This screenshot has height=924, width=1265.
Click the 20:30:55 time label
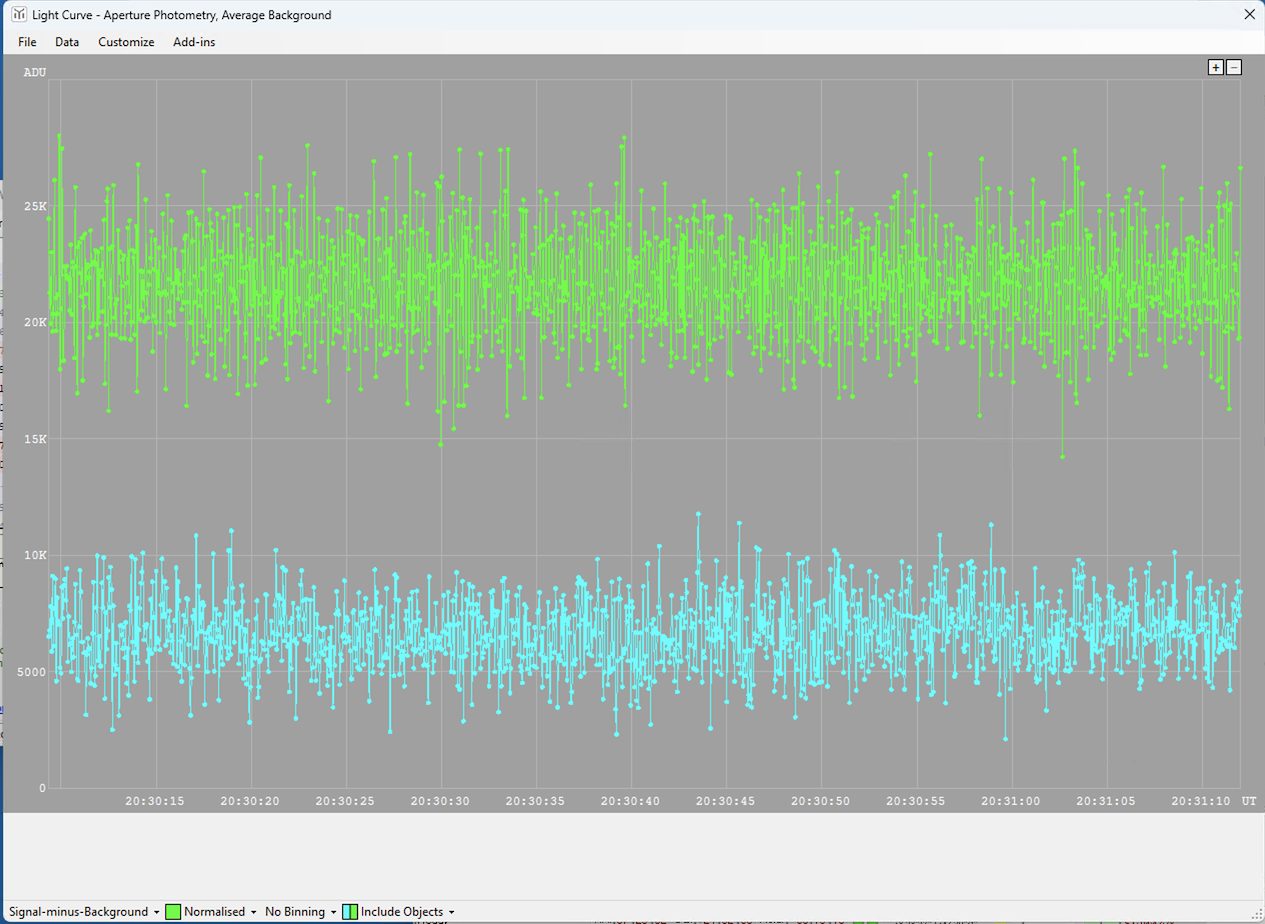pos(916,801)
